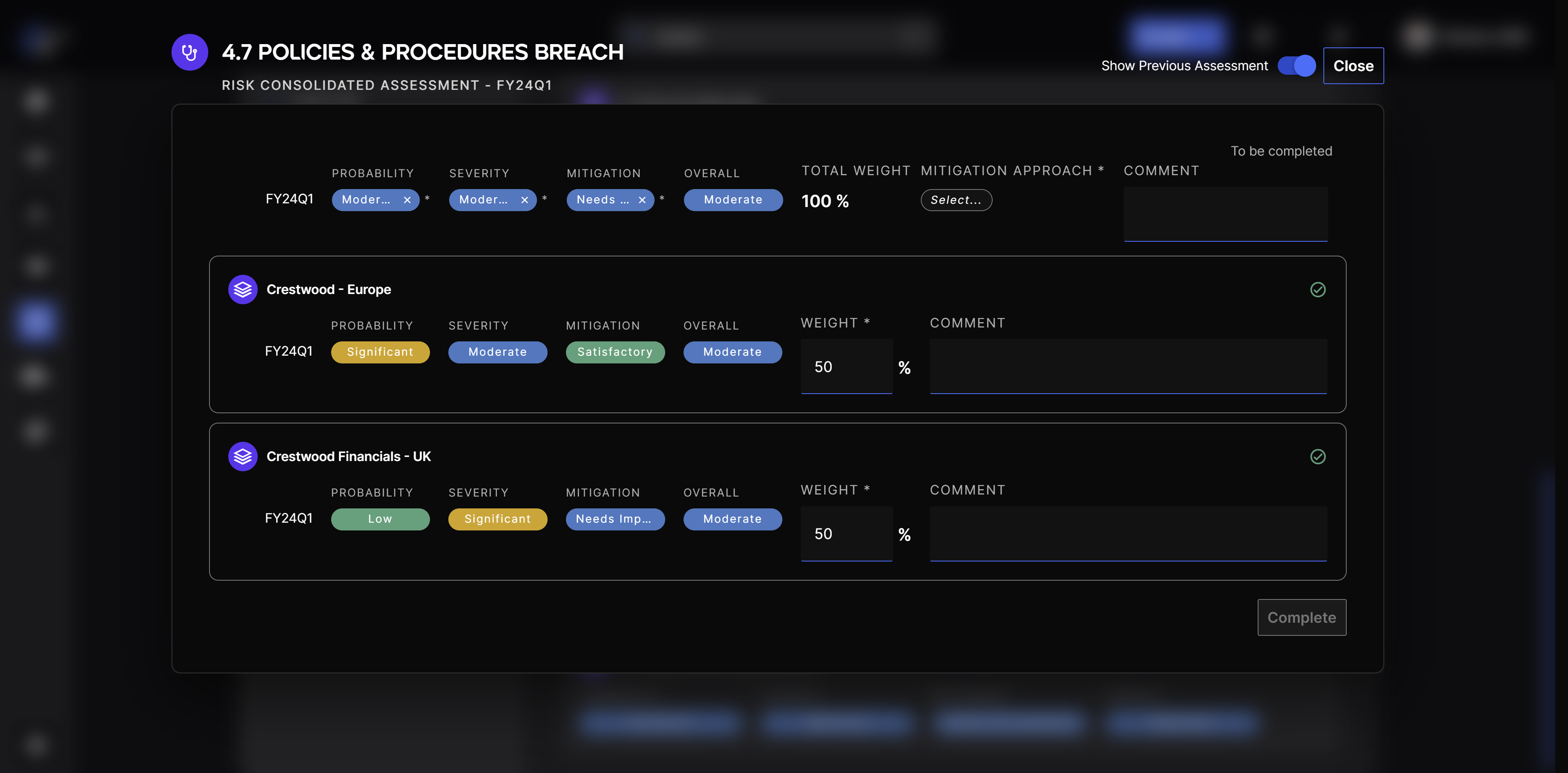Viewport: 1568px width, 773px height.
Task: Click Crestwood Financials - UK layers icon
Action: point(242,457)
